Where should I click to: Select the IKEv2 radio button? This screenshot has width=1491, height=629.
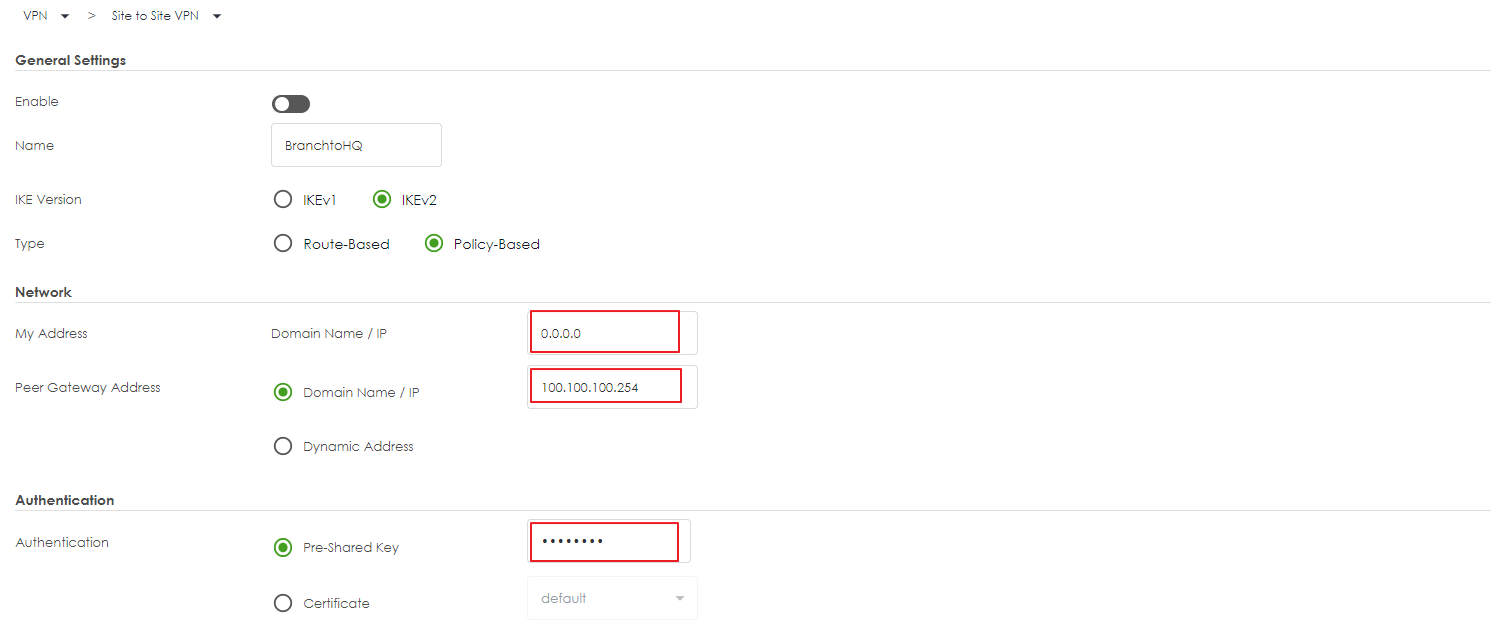(x=381, y=199)
